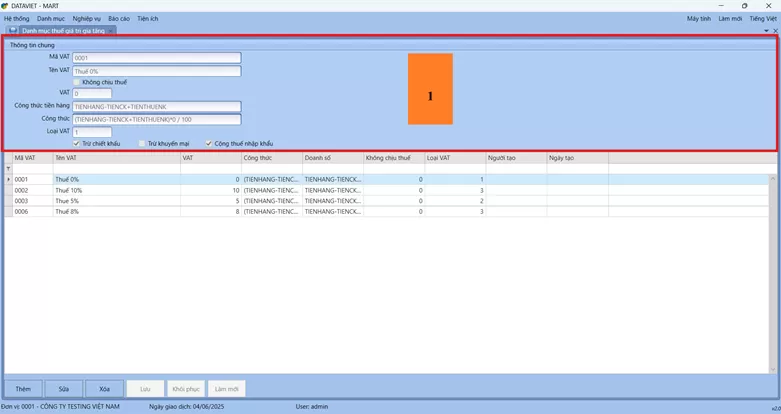Screen dimensions: 781x414
Task: Open the Tiện ích menu
Action: (148, 18)
